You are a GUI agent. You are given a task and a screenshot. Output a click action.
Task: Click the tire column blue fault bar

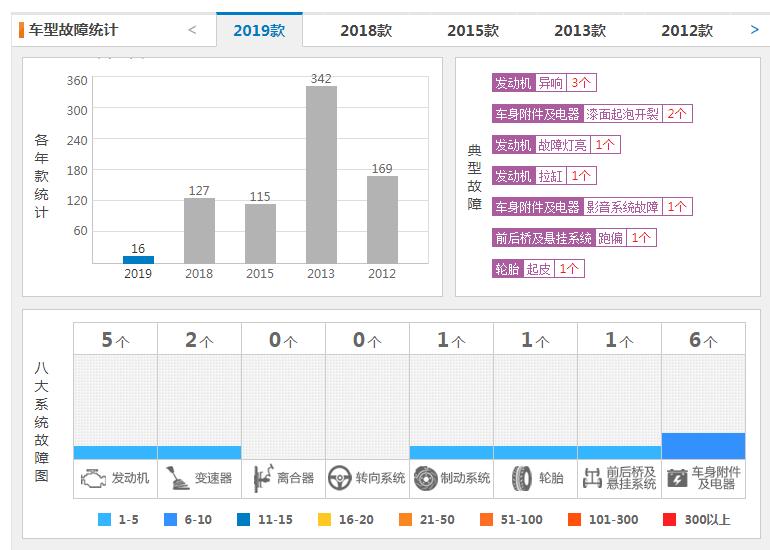tap(535, 452)
